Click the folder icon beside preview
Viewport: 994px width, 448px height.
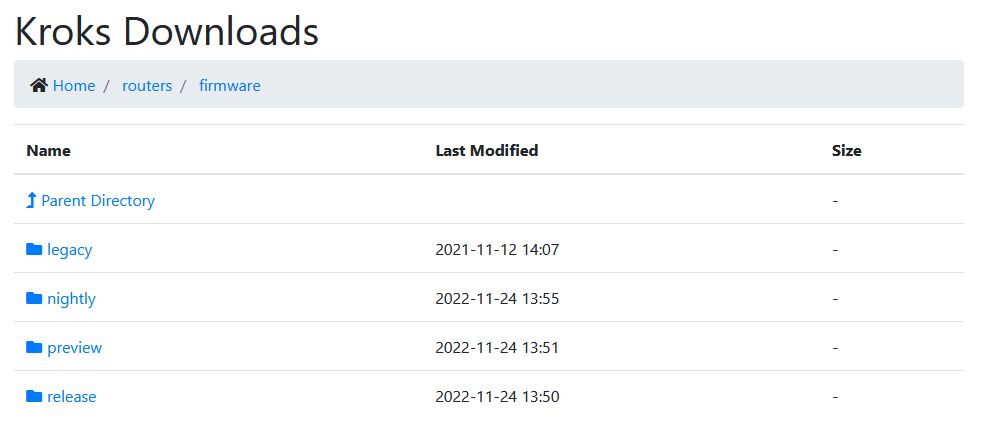34,347
